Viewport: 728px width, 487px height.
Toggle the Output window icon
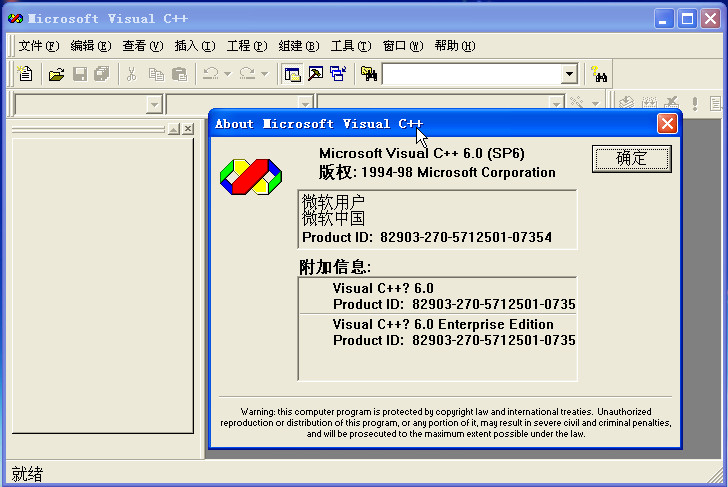point(316,74)
